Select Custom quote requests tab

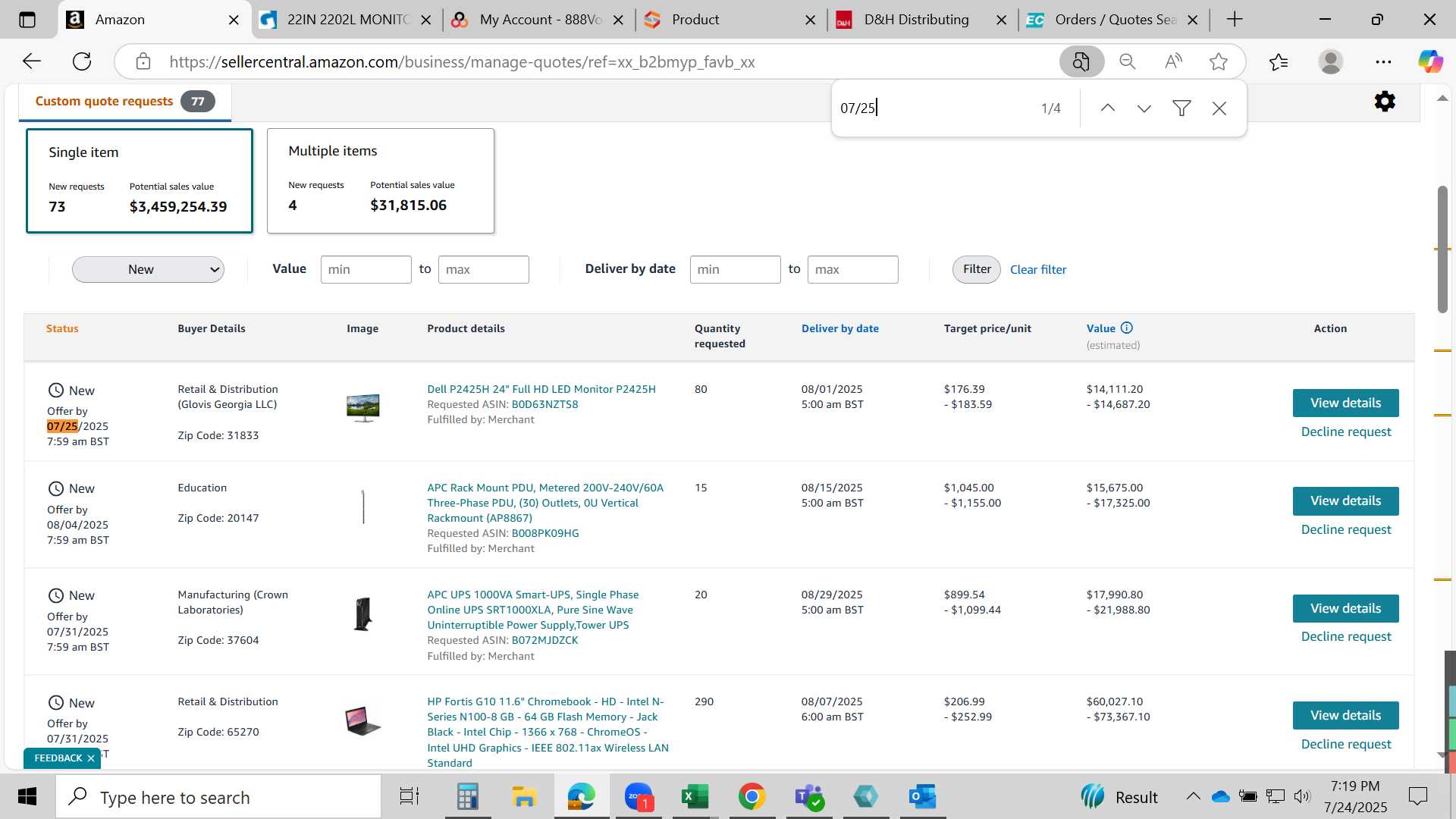pyautogui.click(x=124, y=102)
